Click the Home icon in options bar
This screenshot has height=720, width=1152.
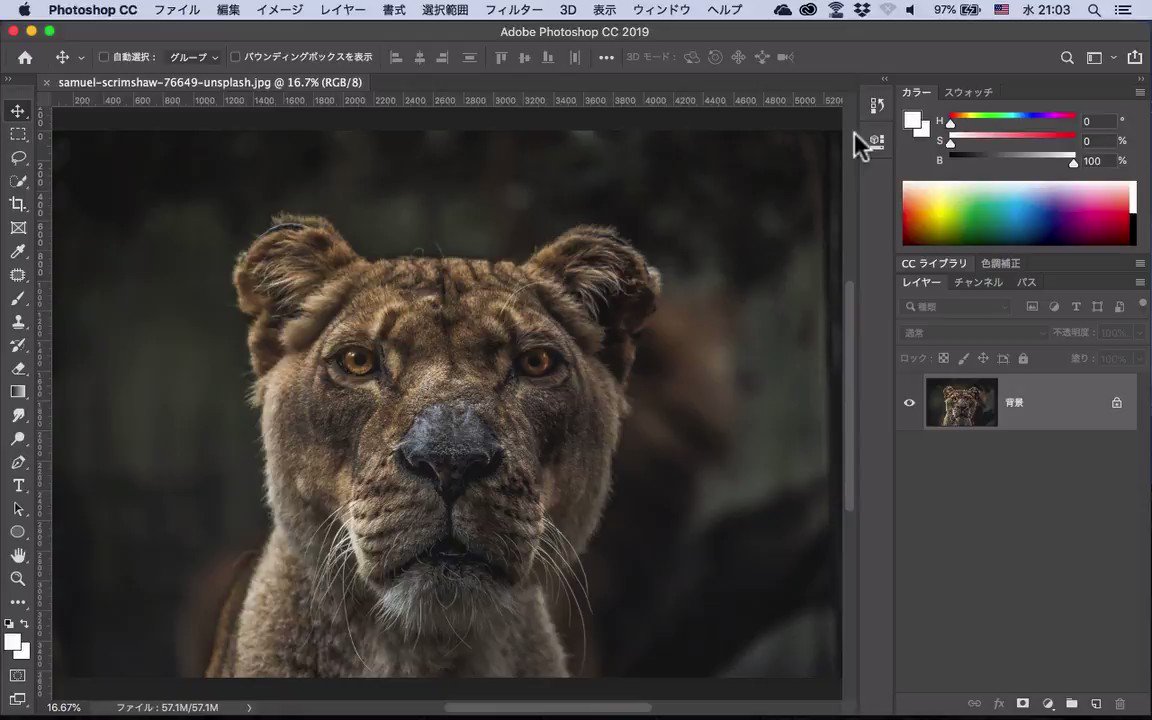point(25,58)
